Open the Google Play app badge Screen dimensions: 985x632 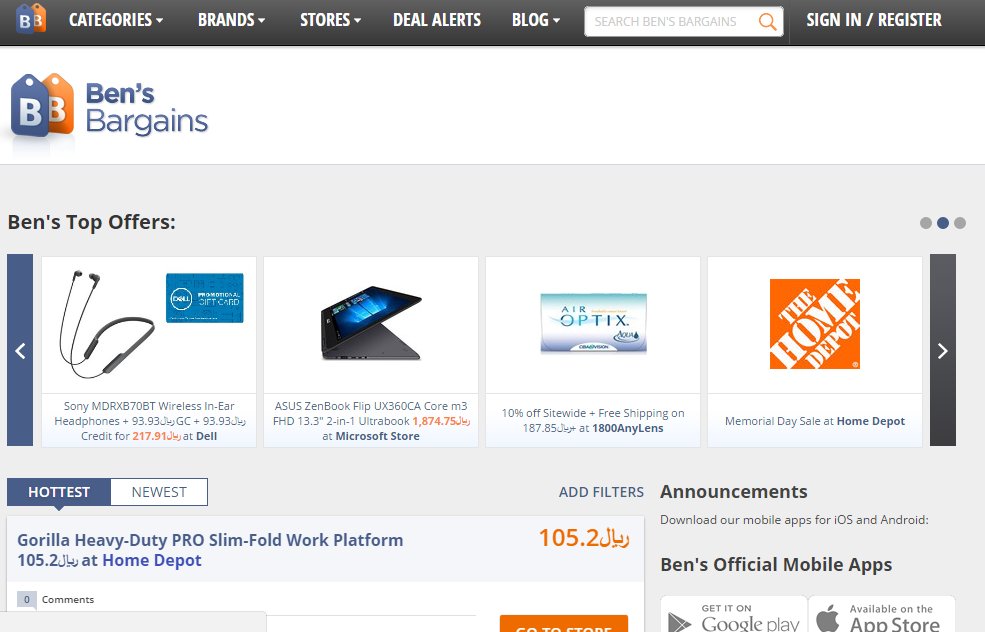point(734,616)
